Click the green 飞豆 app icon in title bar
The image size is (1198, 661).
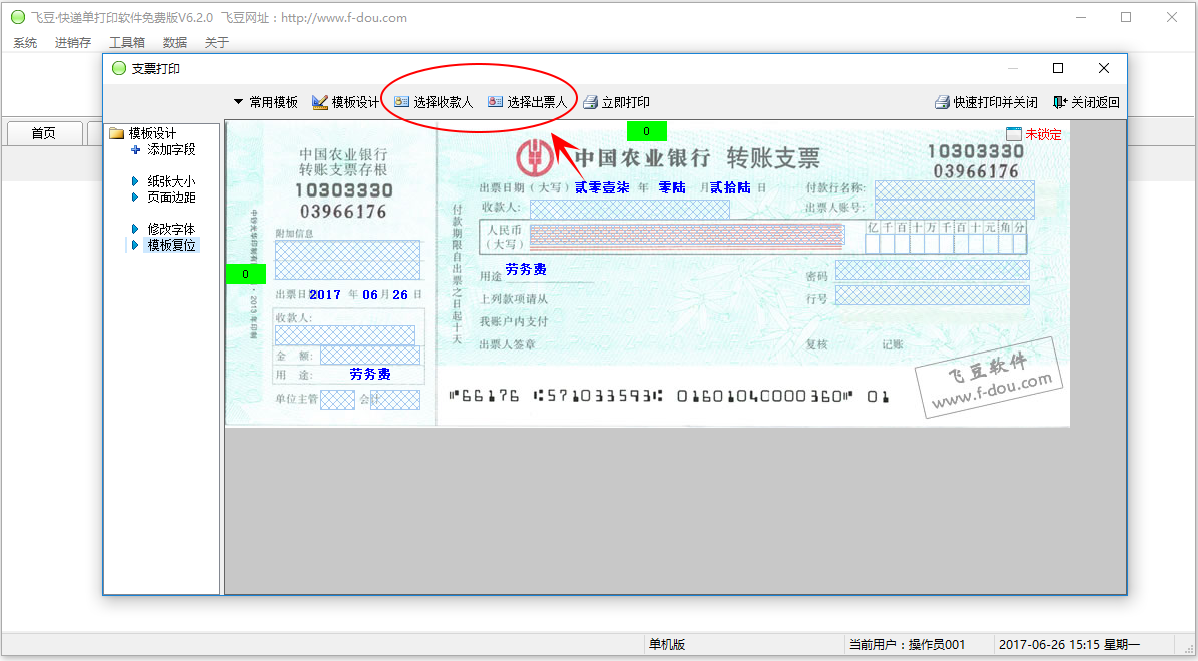tap(18, 17)
